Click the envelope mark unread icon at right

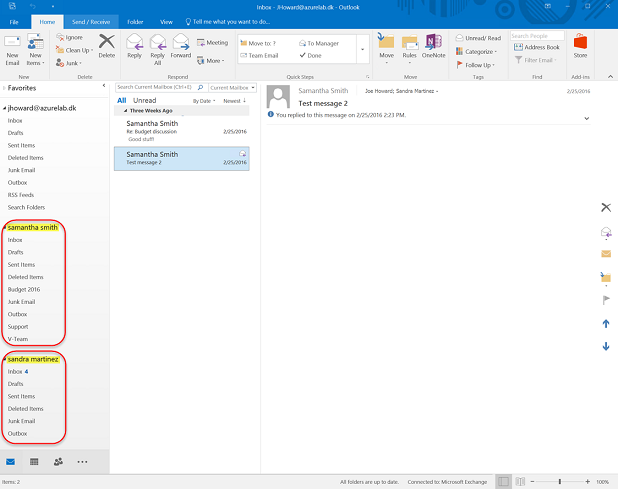coord(606,254)
